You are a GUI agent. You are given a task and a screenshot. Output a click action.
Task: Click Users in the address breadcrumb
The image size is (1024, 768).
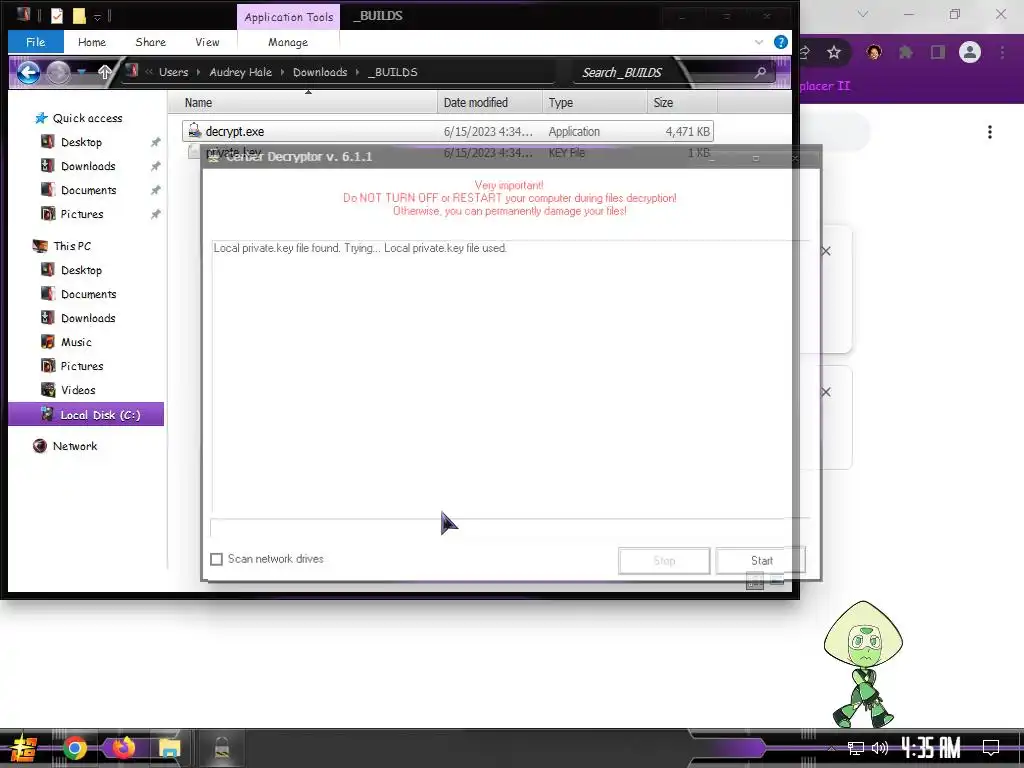(x=173, y=72)
